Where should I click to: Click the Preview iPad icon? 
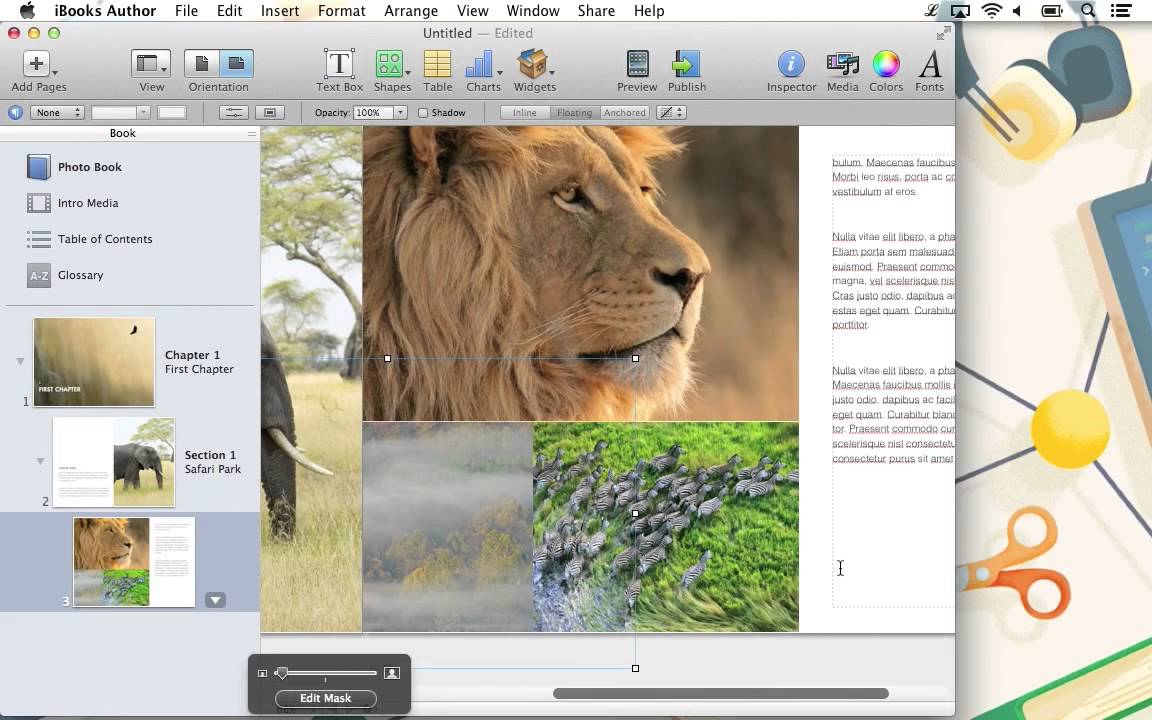637,64
